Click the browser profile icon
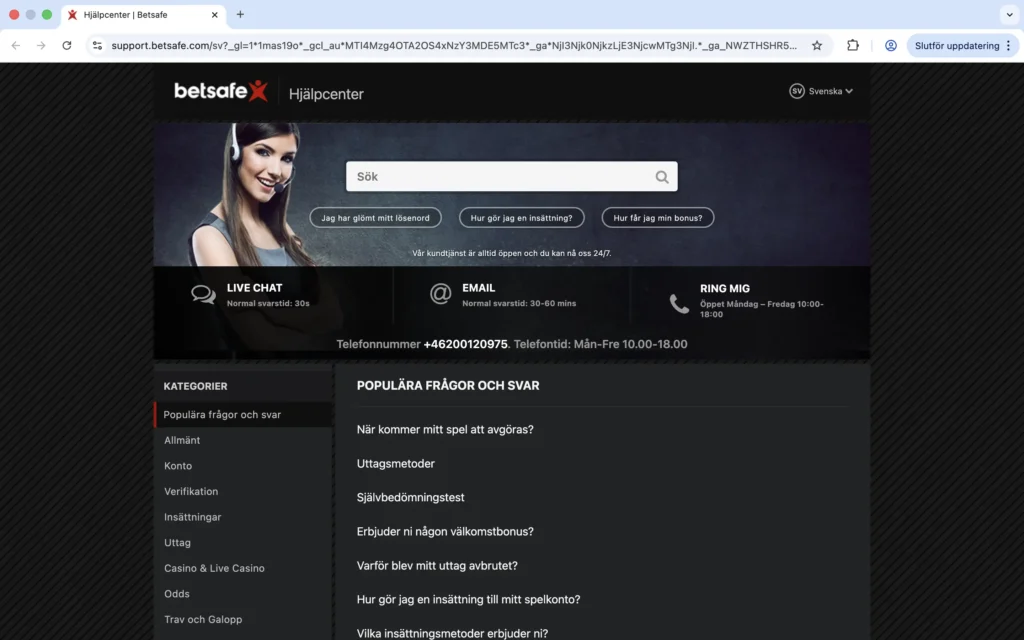 click(x=890, y=45)
